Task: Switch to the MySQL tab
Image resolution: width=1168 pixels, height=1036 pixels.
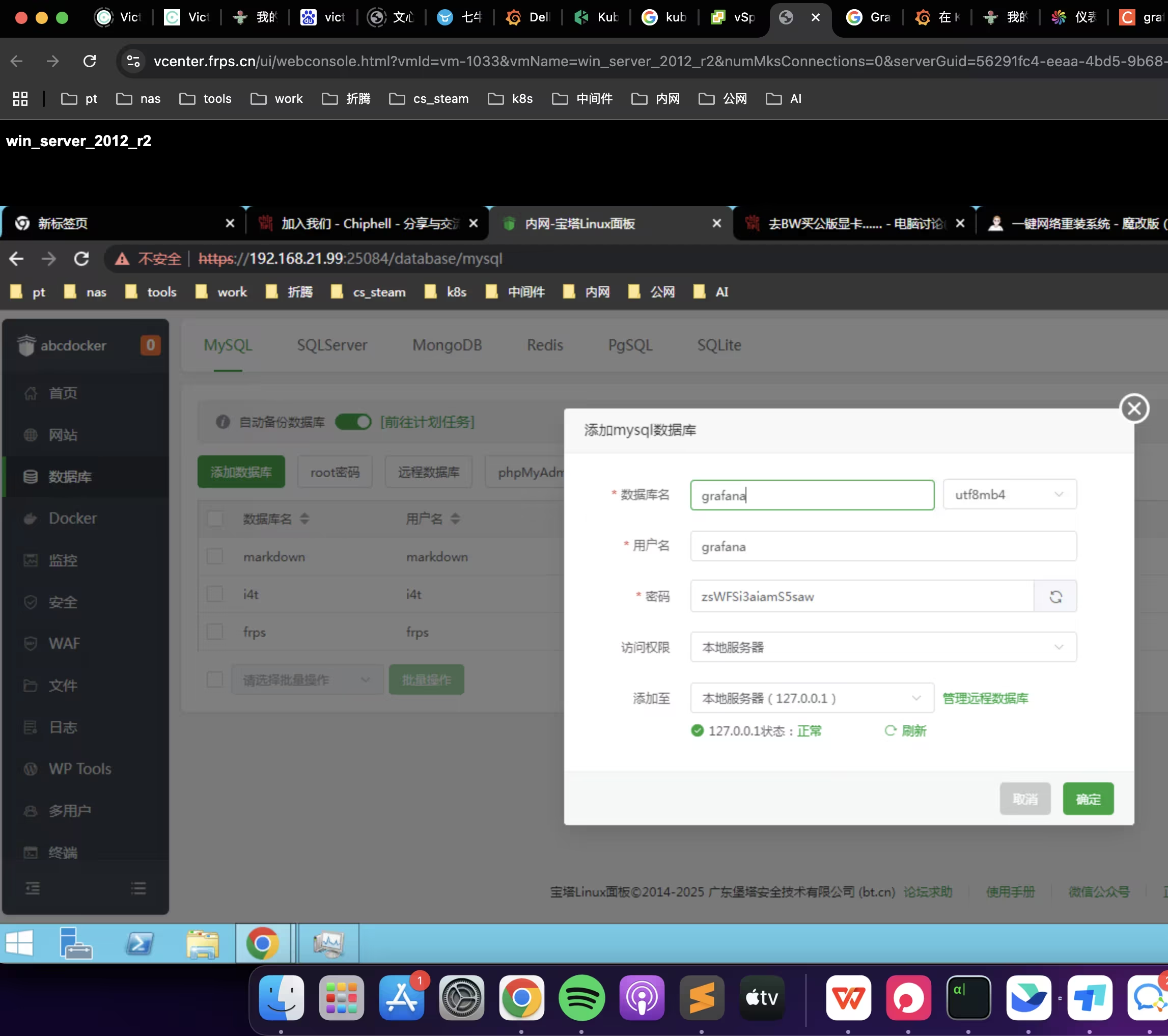Action: (228, 345)
